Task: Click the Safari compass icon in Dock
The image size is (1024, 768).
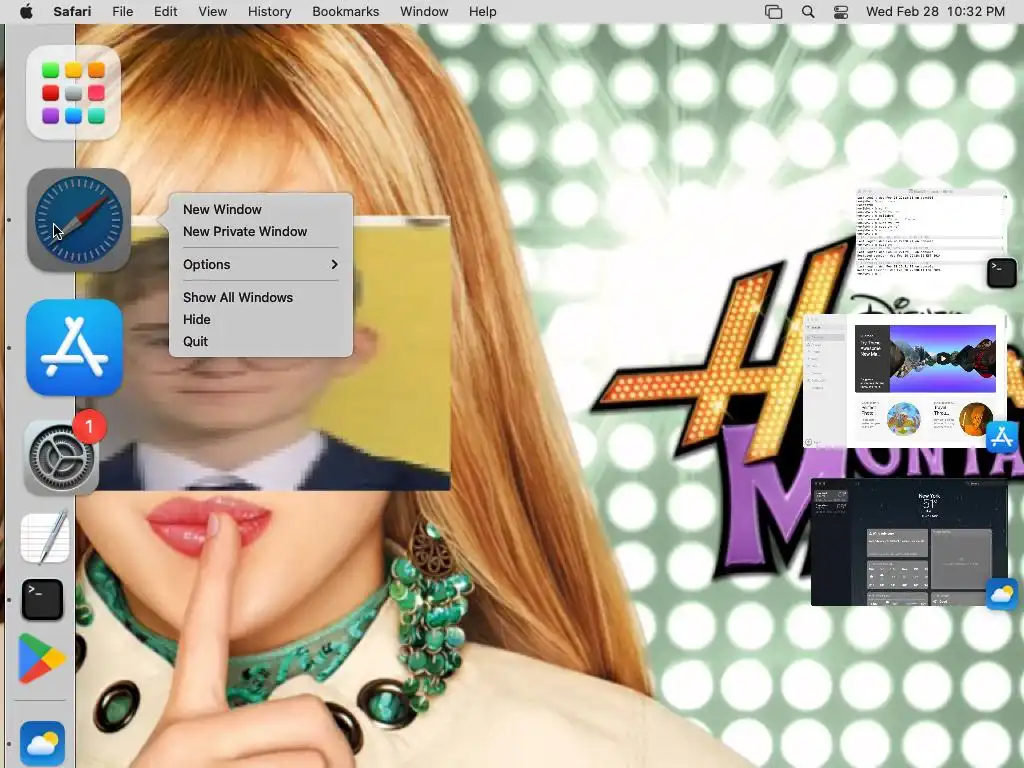Action: [x=78, y=220]
